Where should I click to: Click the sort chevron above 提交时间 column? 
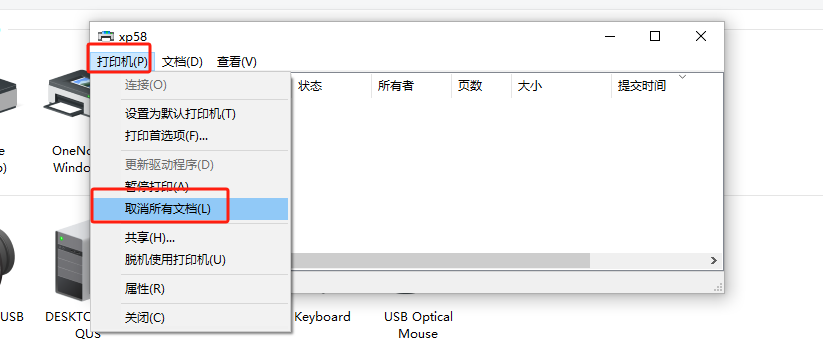click(682, 77)
